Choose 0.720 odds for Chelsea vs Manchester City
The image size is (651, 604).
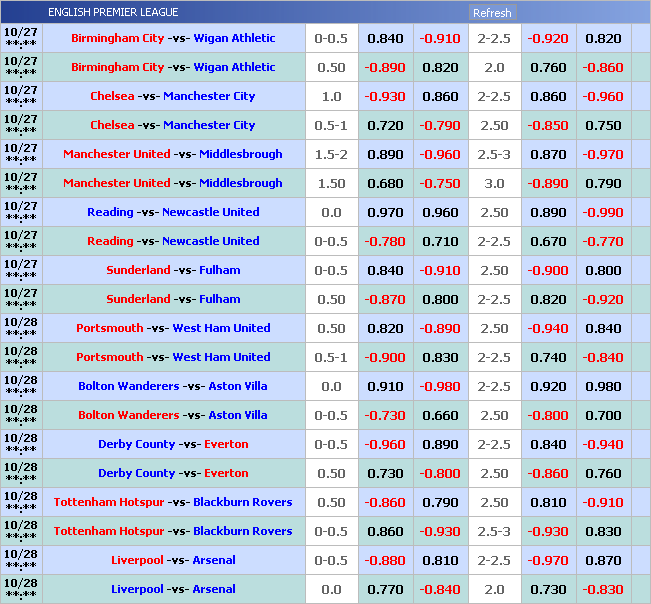385,125
